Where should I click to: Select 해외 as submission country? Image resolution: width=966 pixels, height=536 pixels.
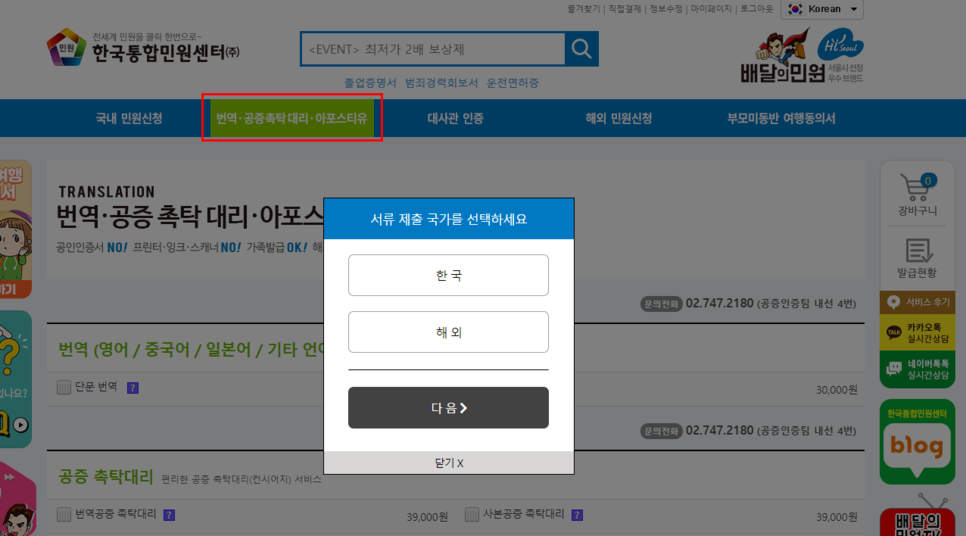point(448,332)
